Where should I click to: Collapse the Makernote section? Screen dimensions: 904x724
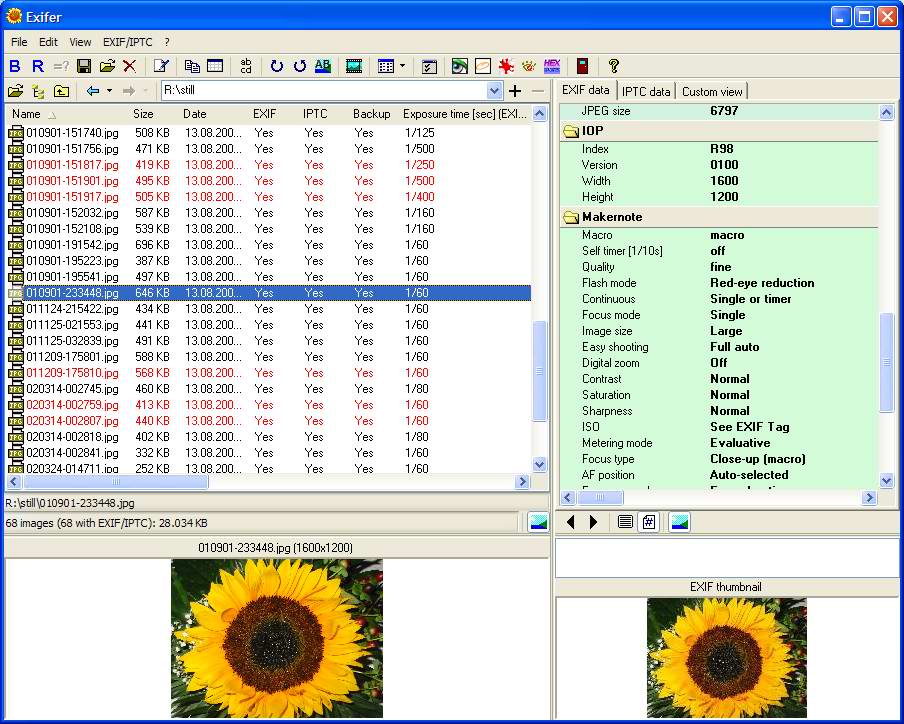coord(572,217)
